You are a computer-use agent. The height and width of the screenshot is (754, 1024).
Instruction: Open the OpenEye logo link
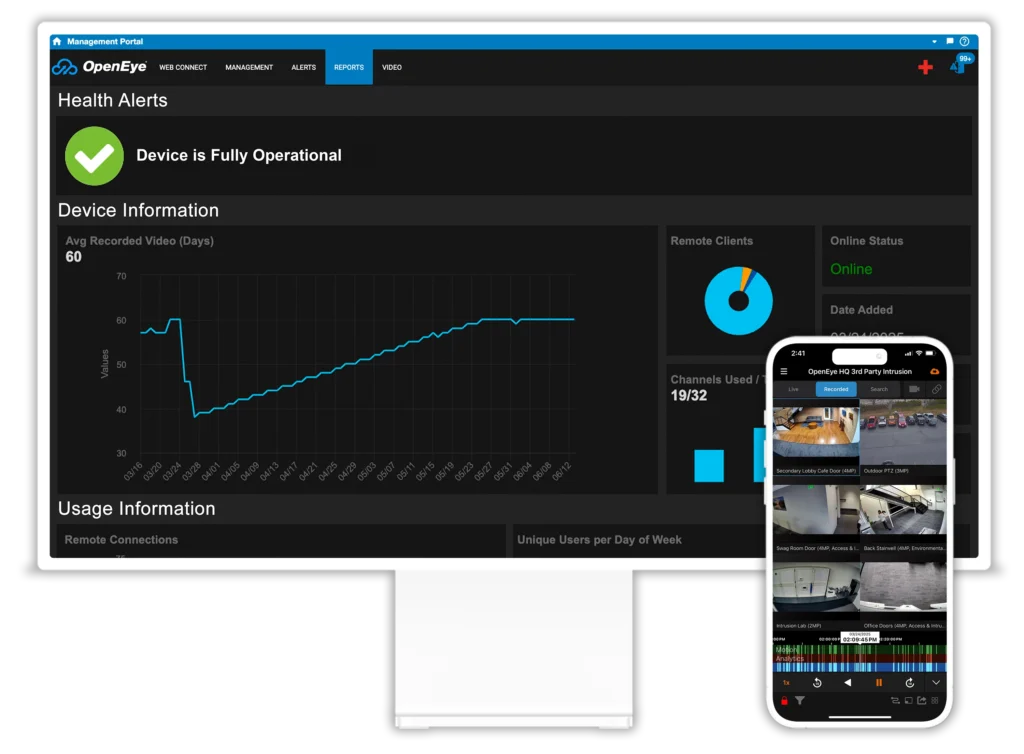coord(99,67)
